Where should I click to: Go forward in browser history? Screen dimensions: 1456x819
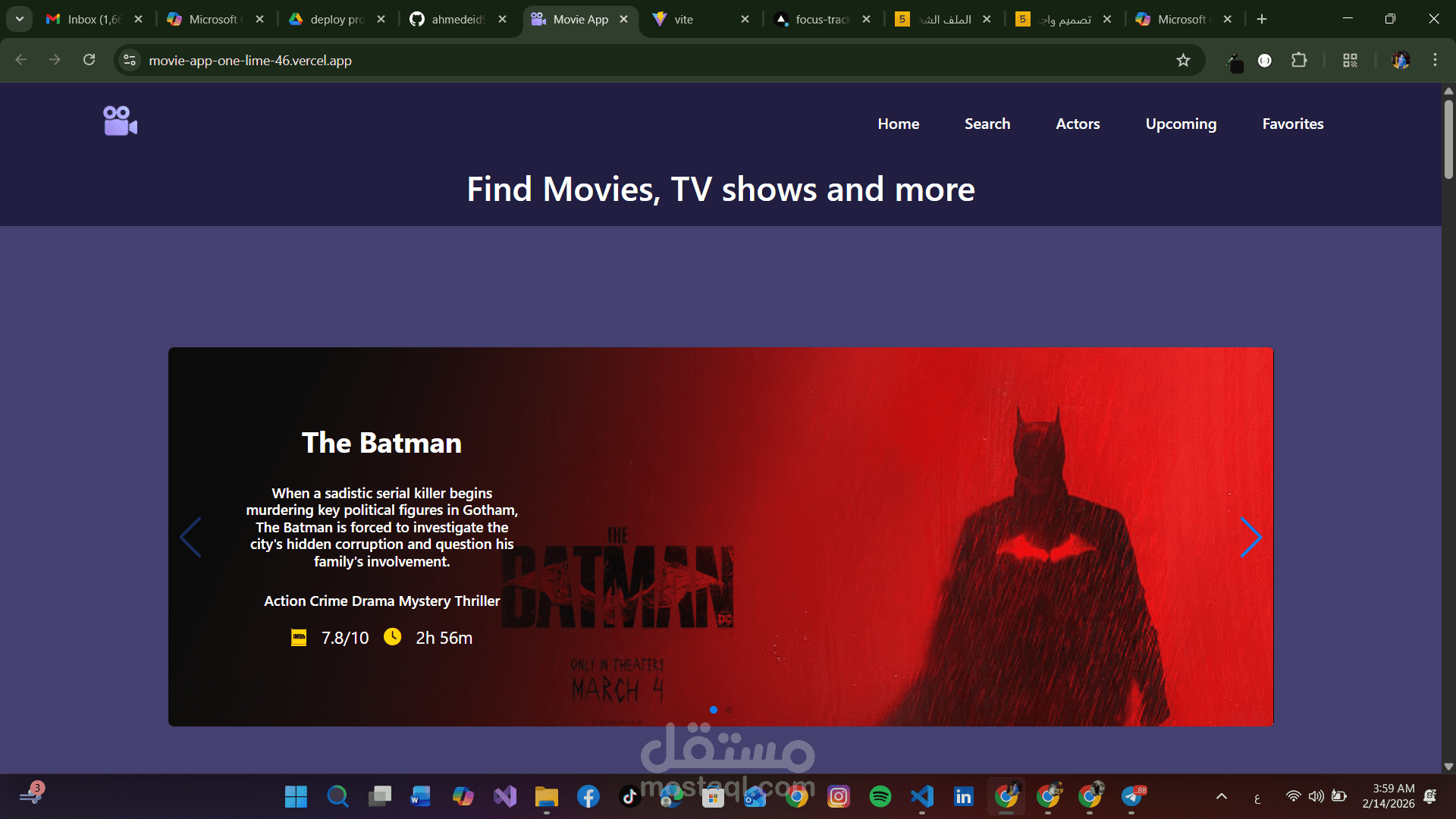click(x=55, y=60)
